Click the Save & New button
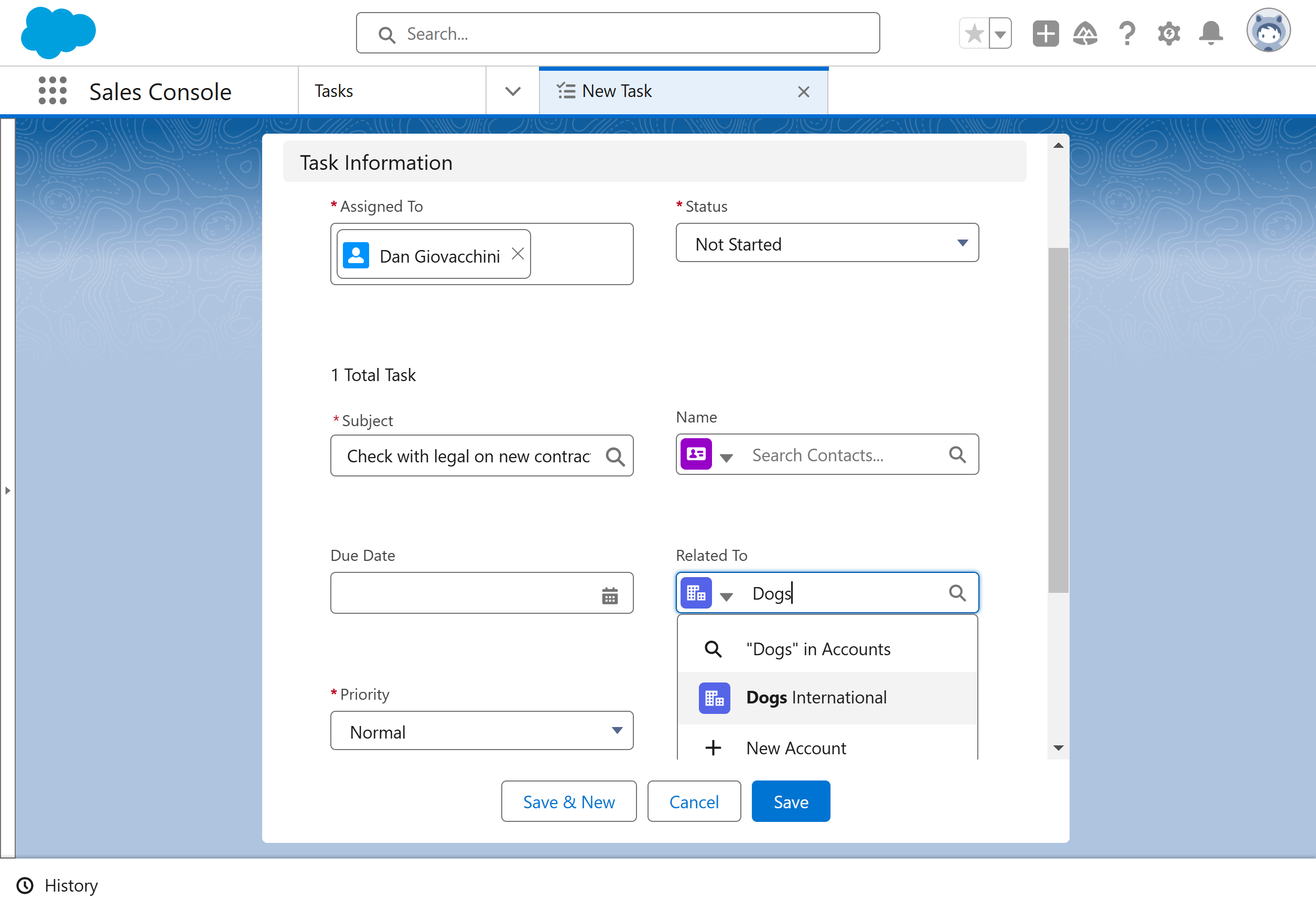 coord(568,802)
